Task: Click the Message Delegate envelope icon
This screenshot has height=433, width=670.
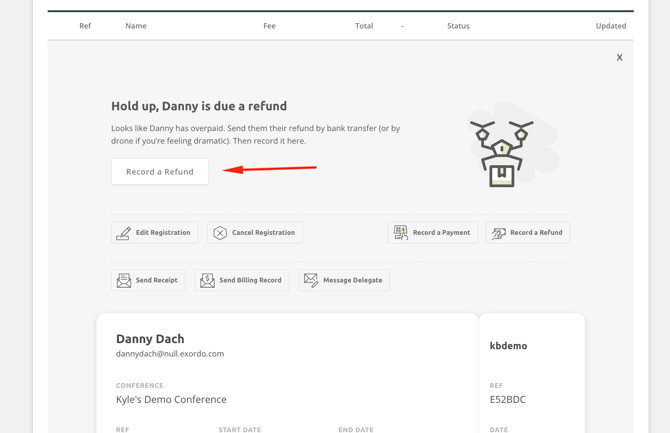Action: (311, 280)
